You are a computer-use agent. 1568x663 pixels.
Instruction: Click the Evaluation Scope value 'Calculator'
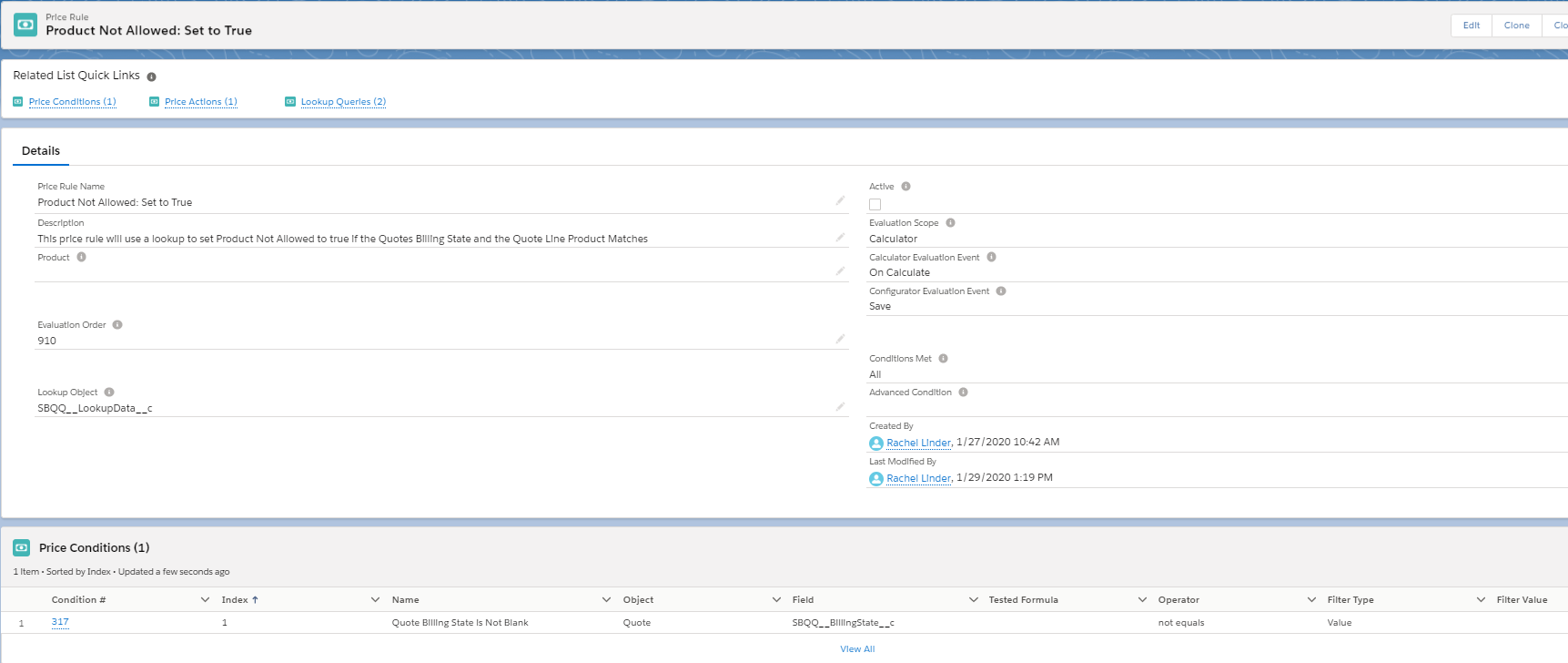tap(894, 239)
